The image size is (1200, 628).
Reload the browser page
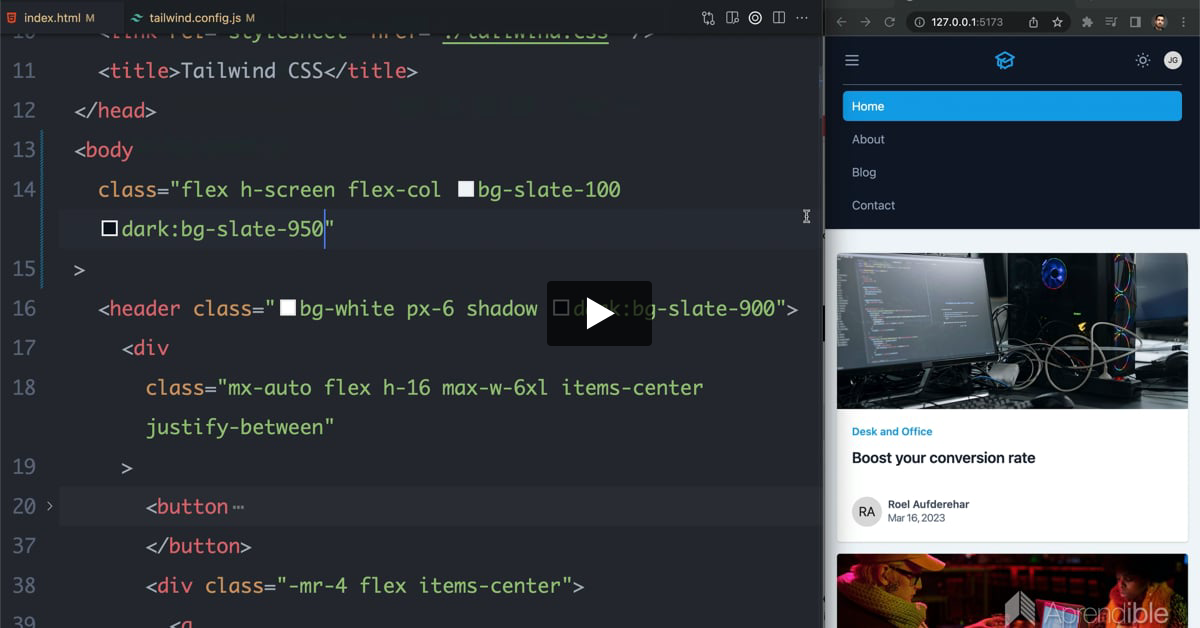click(x=889, y=22)
